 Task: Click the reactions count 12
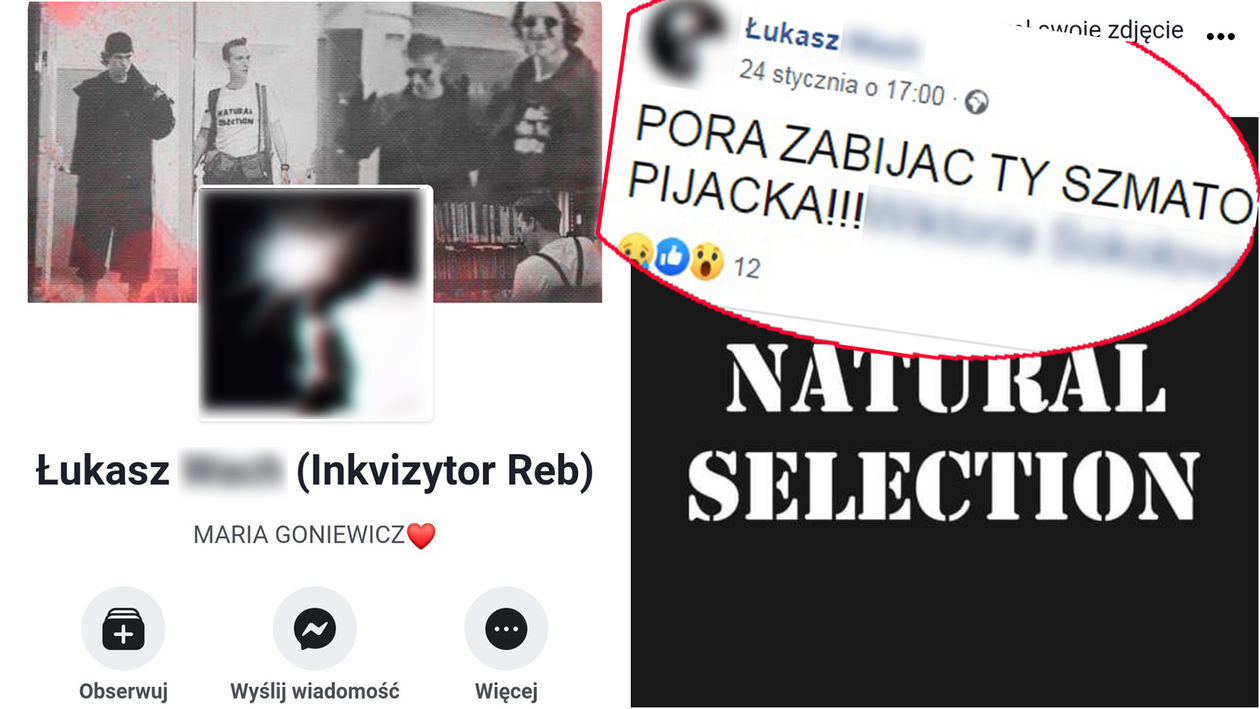[746, 268]
